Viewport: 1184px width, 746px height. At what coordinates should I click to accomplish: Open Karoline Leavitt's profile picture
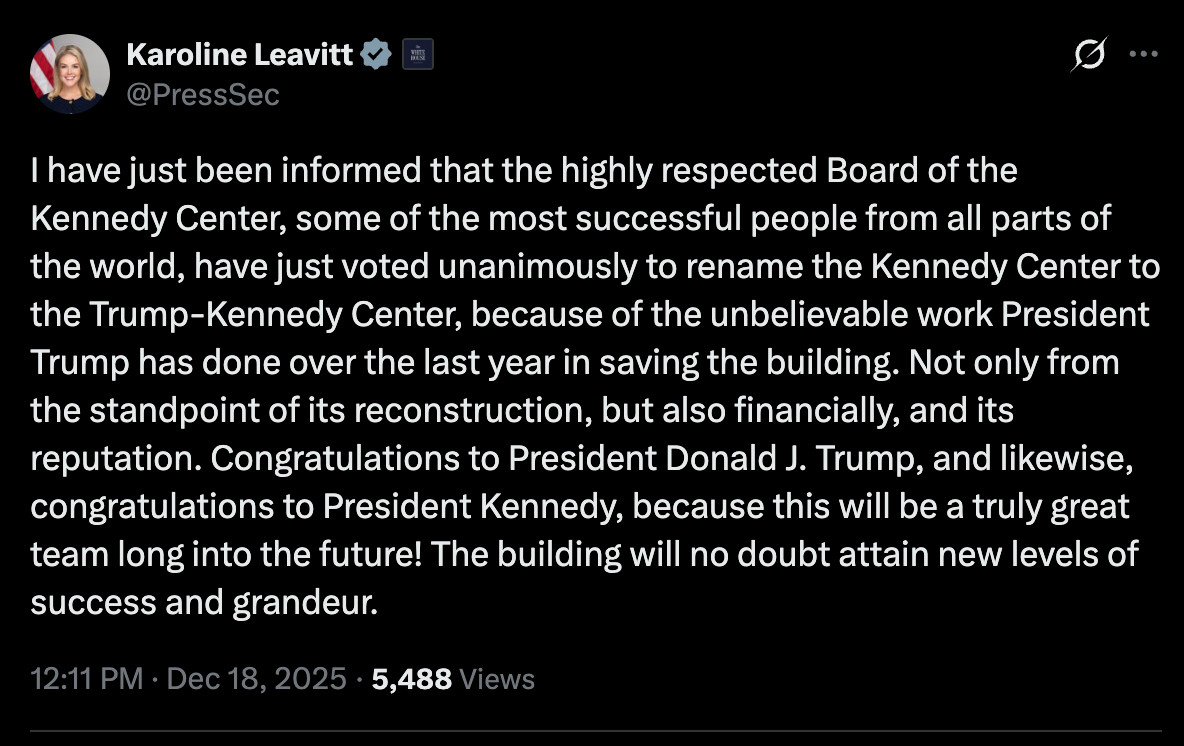pyautogui.click(x=70, y=73)
